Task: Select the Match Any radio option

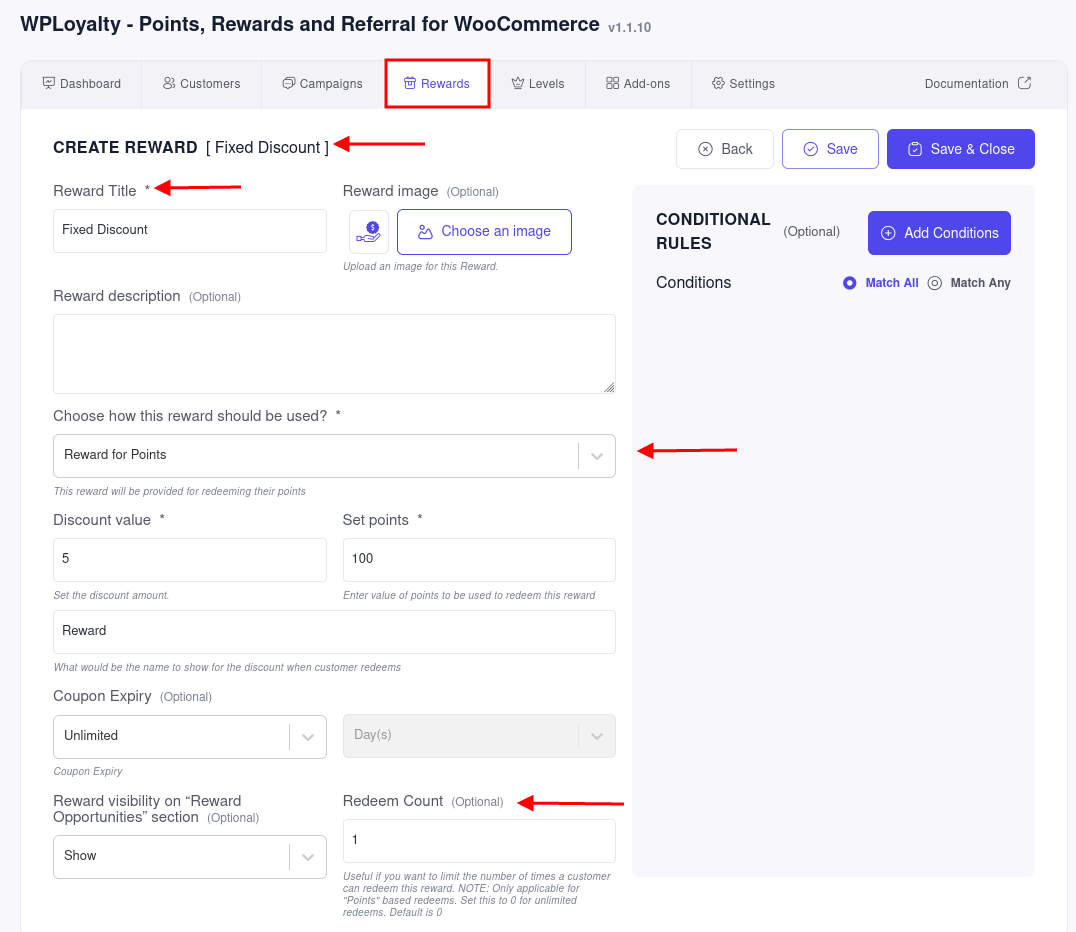Action: [x=935, y=283]
